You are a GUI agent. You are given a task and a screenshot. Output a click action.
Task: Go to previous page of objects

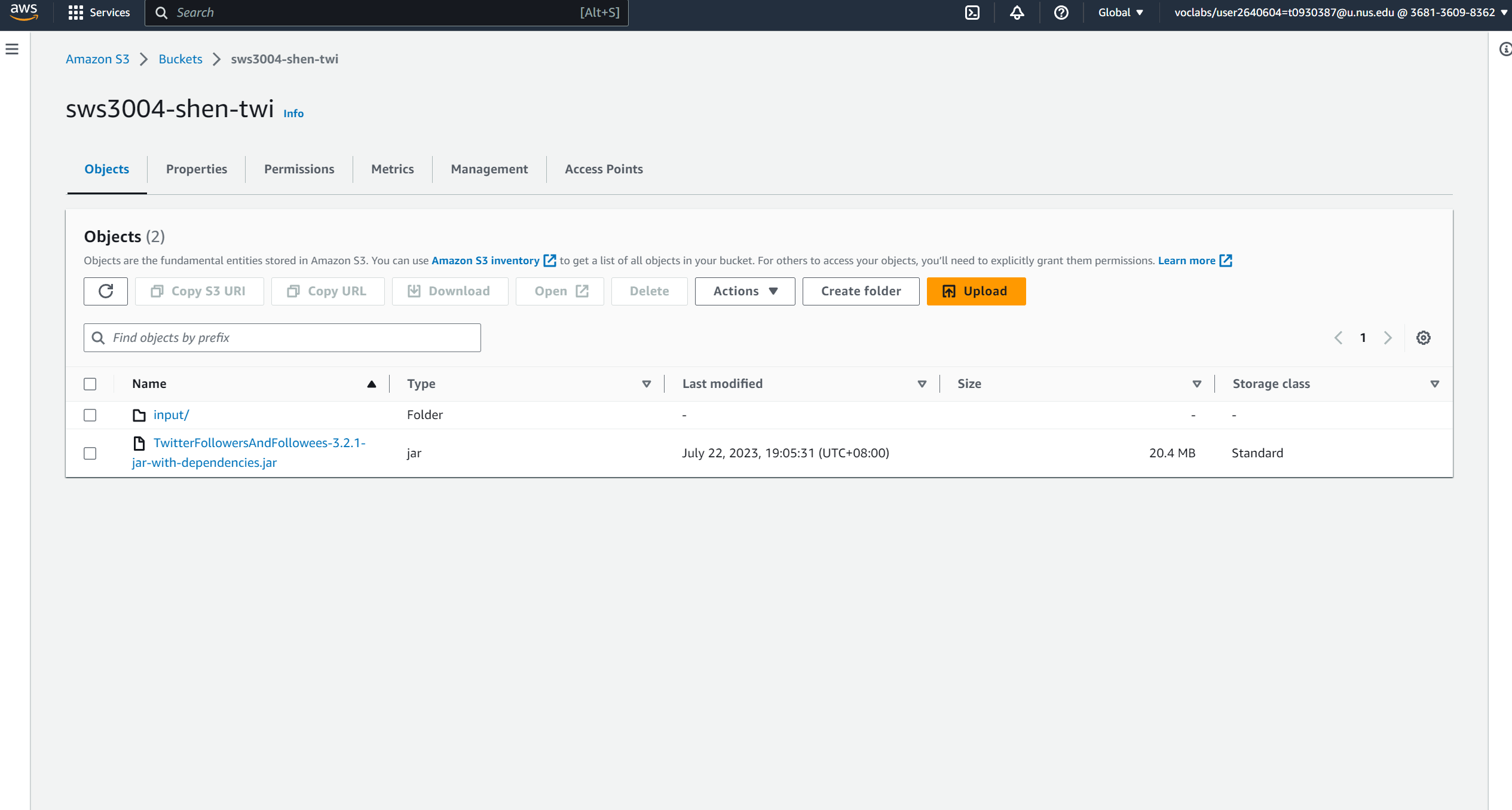tap(1339, 338)
